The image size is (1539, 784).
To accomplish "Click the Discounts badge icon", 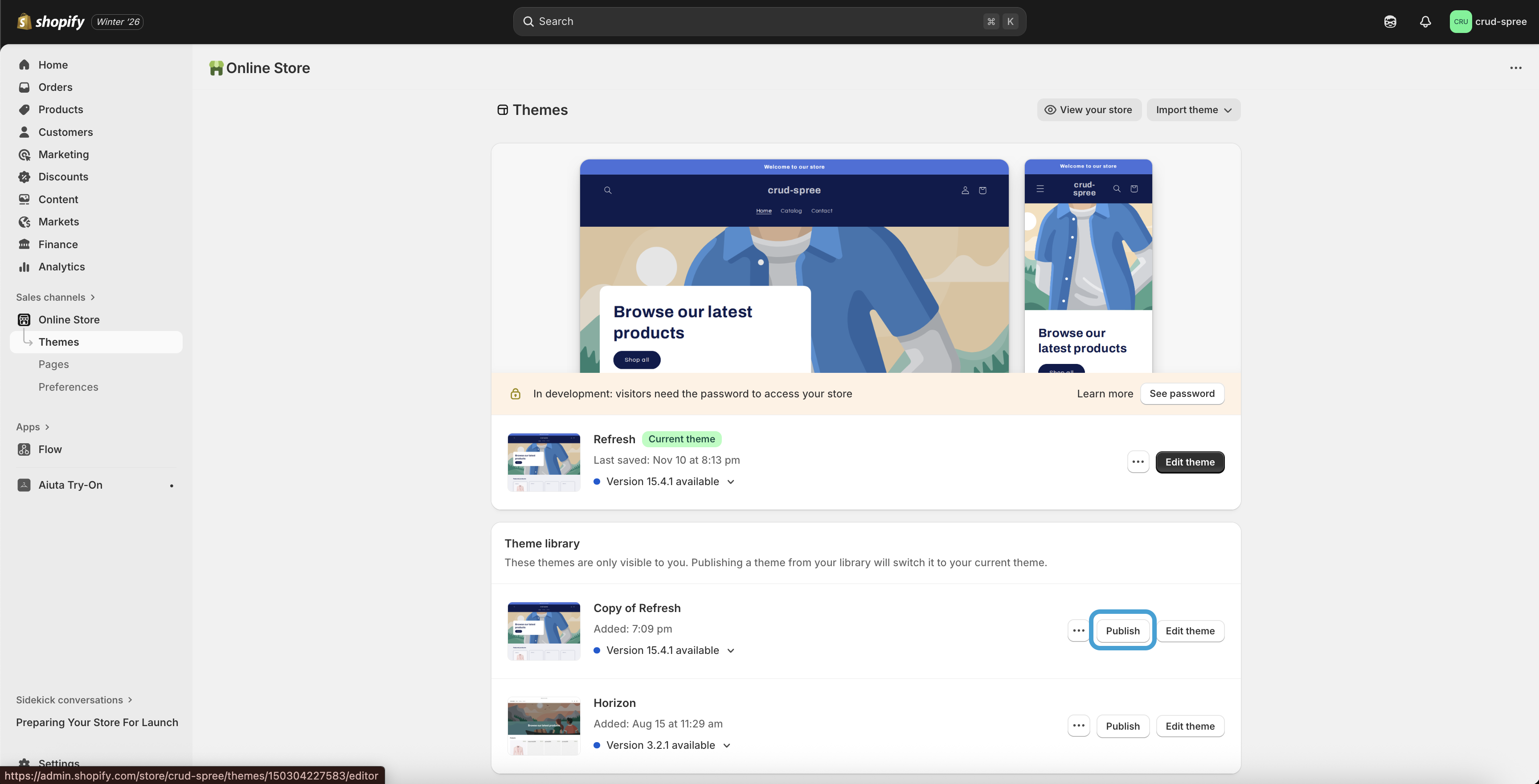I will pyautogui.click(x=24, y=177).
